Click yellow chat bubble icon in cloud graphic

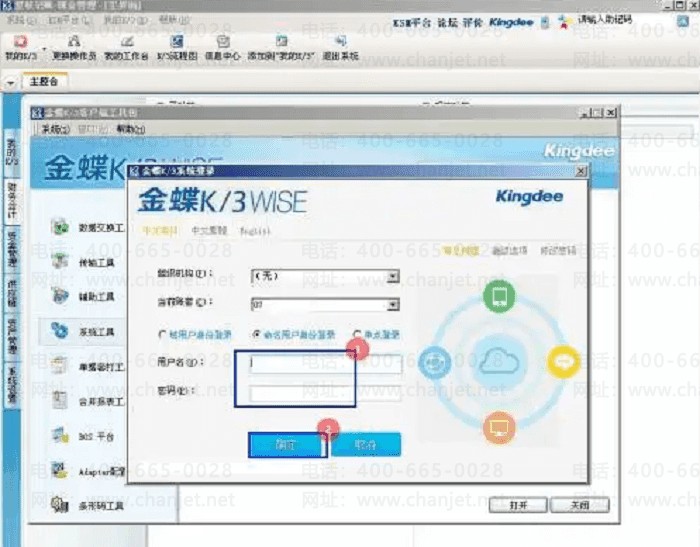pyautogui.click(x=563, y=361)
